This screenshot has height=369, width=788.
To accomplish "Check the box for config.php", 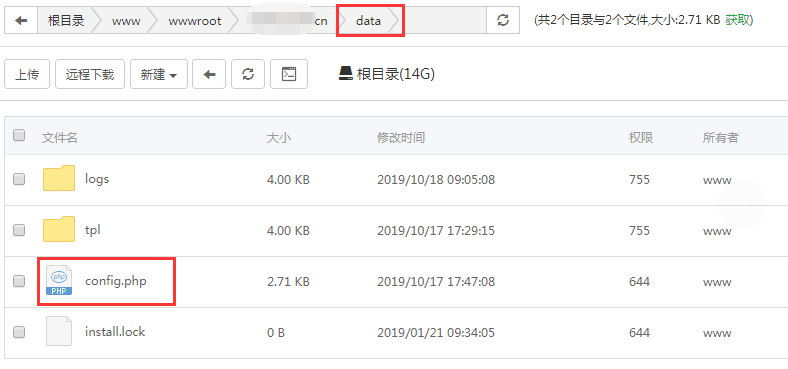I will (19, 281).
